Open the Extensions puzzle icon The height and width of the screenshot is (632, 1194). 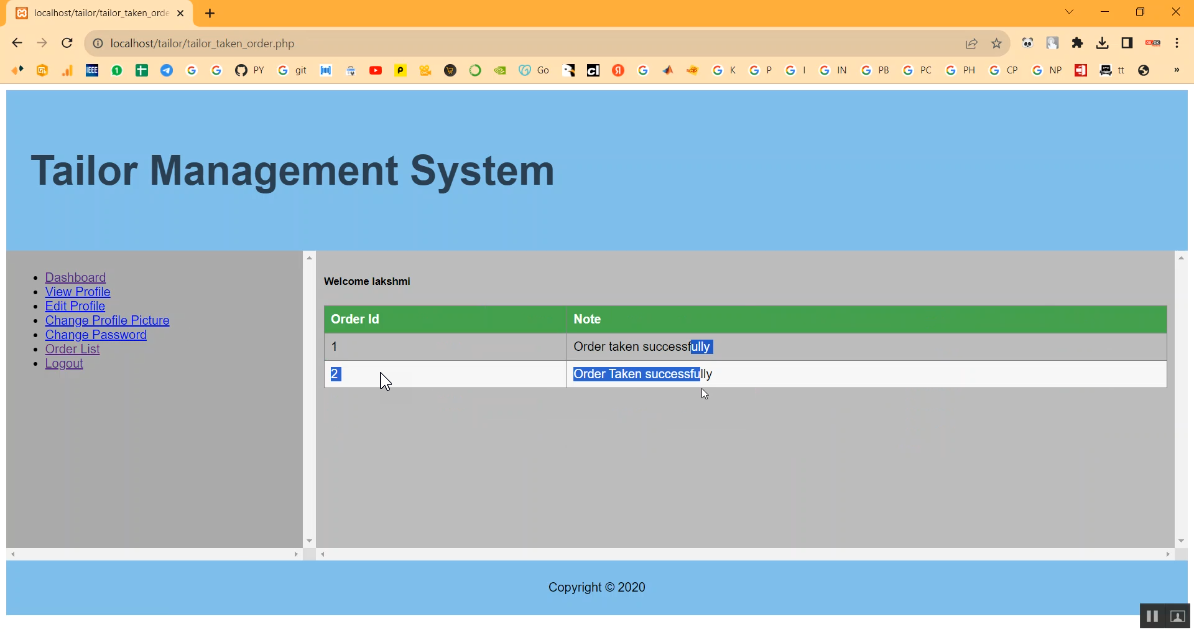1077,43
